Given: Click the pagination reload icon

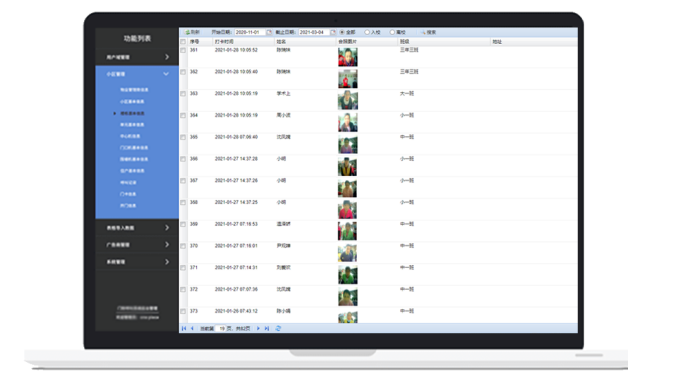Looking at the screenshot, I should click(x=278, y=328).
